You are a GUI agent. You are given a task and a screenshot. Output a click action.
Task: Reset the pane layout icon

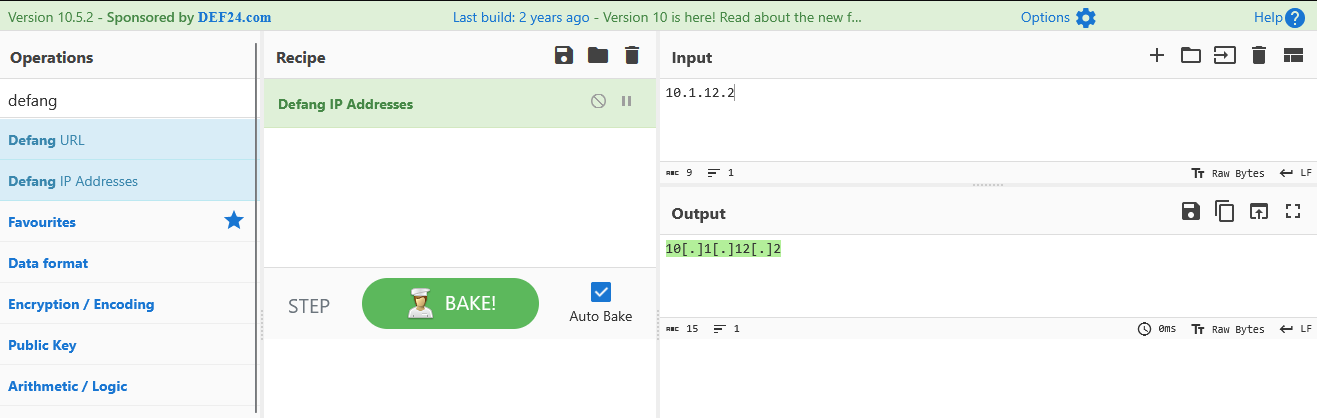[1293, 56]
